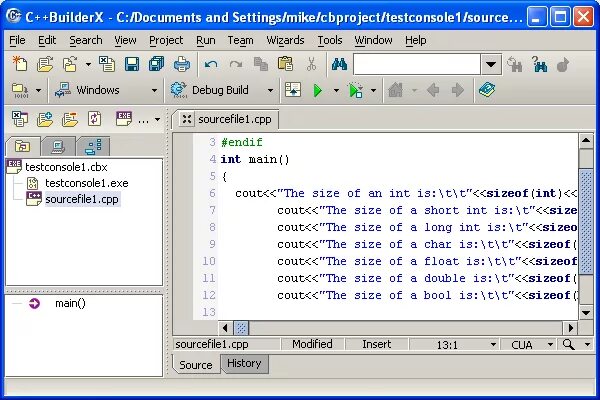Click the EXE project selector icon
600x400 pixels.
click(x=124, y=119)
